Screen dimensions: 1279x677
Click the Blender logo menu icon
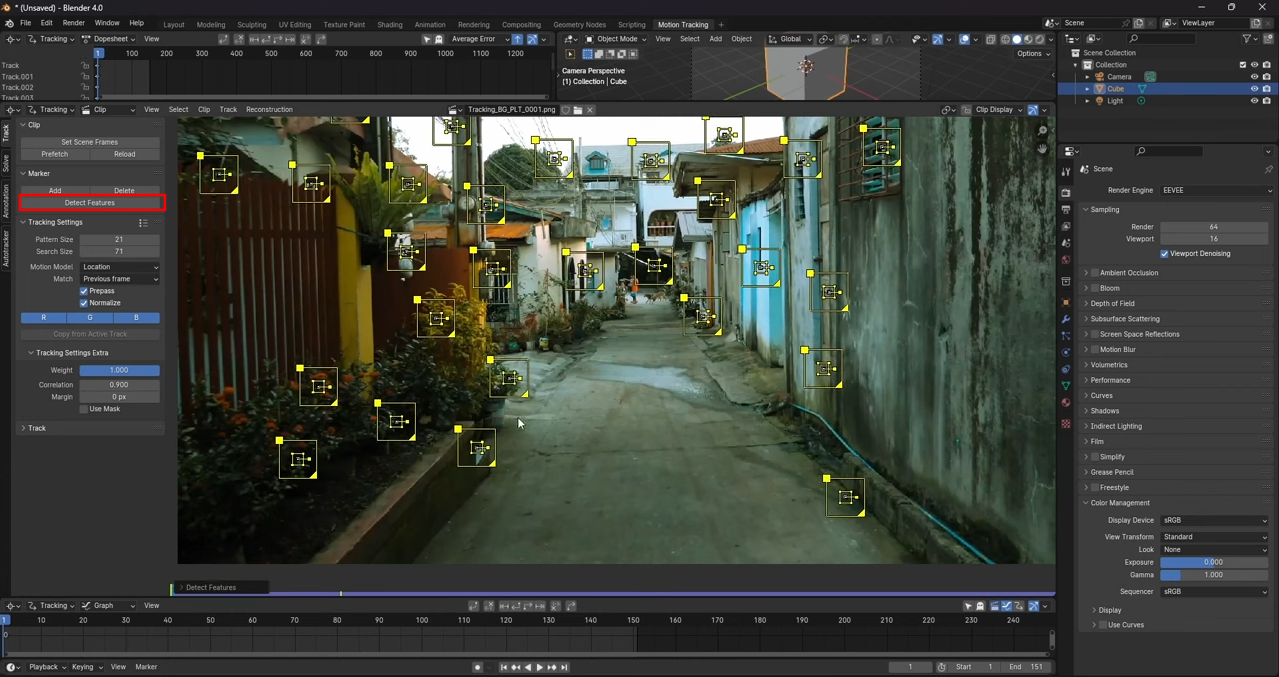pos(9,23)
